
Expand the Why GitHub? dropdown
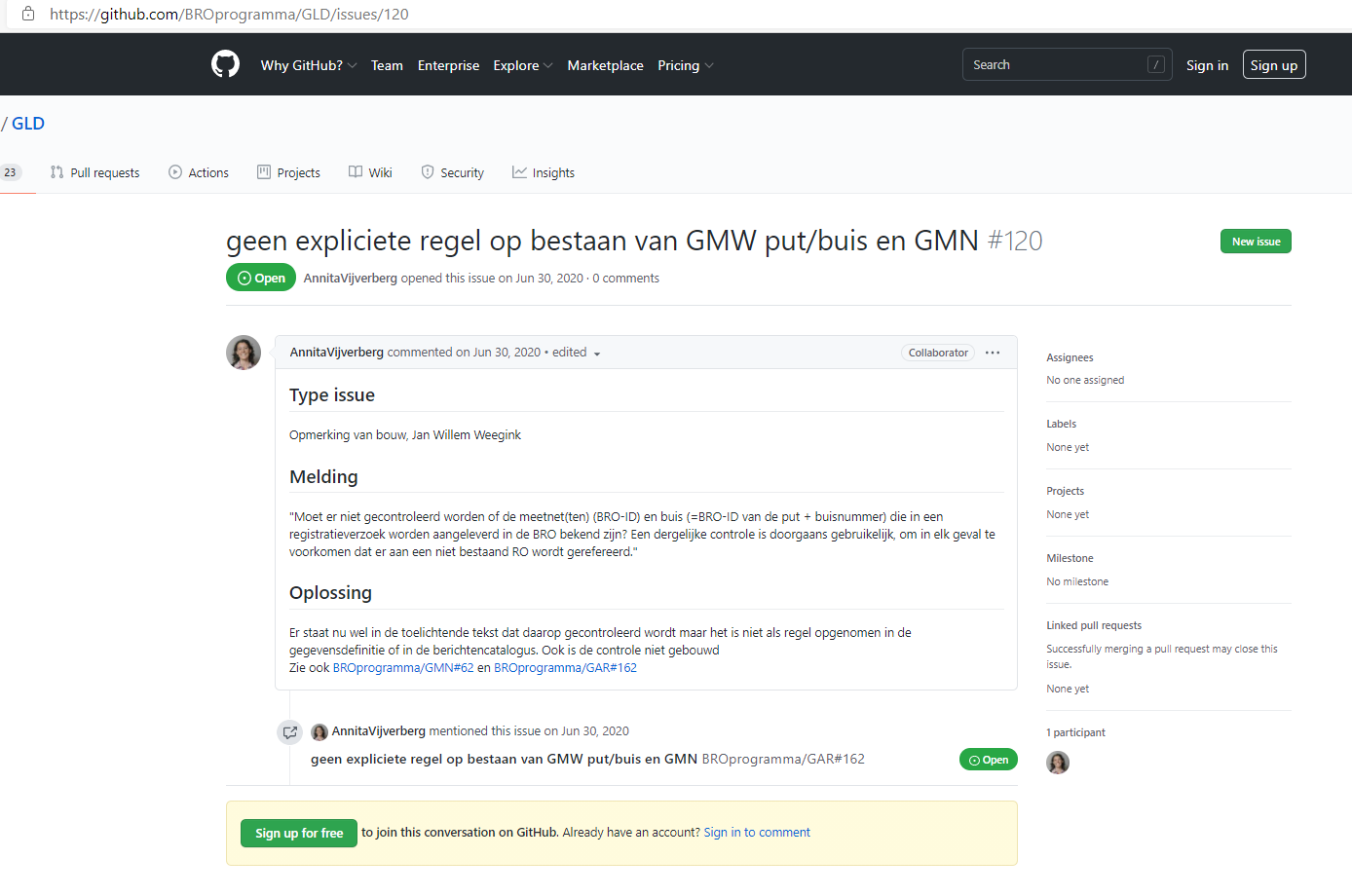coord(308,65)
